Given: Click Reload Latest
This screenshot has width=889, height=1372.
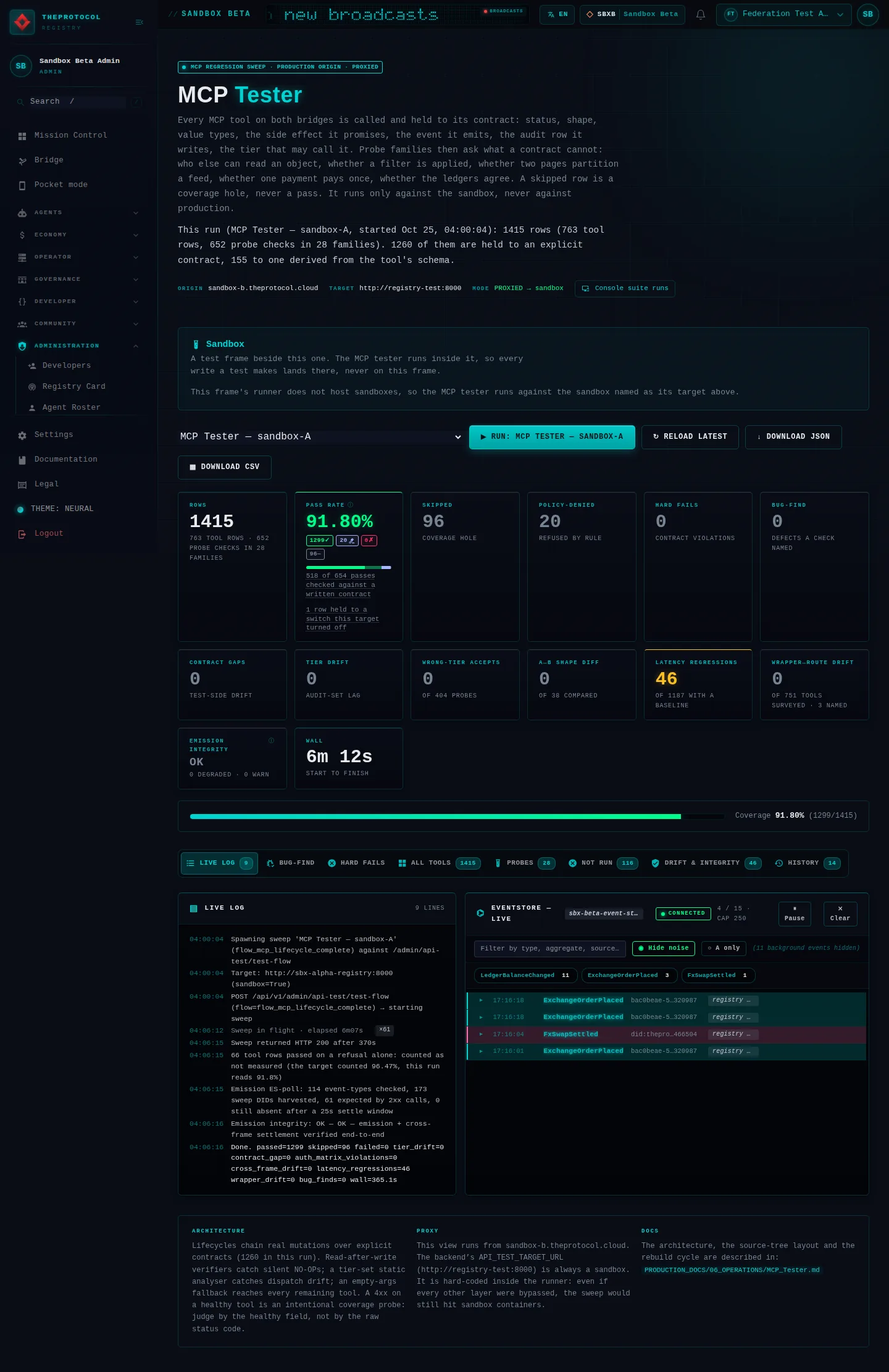Looking at the screenshot, I should [x=690, y=437].
